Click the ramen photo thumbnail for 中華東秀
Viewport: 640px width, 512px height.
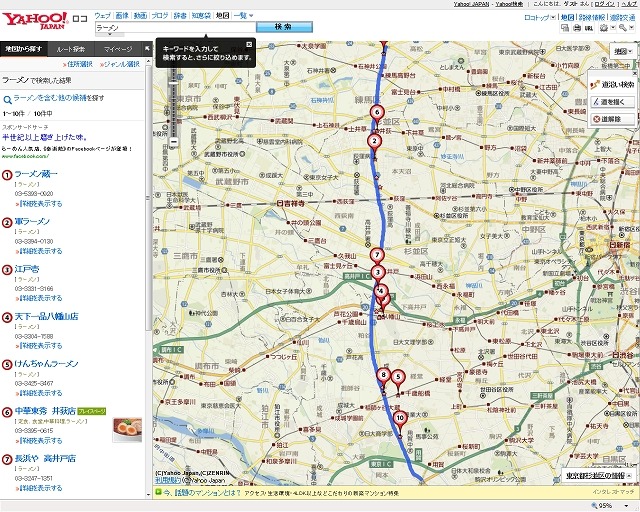click(x=127, y=430)
